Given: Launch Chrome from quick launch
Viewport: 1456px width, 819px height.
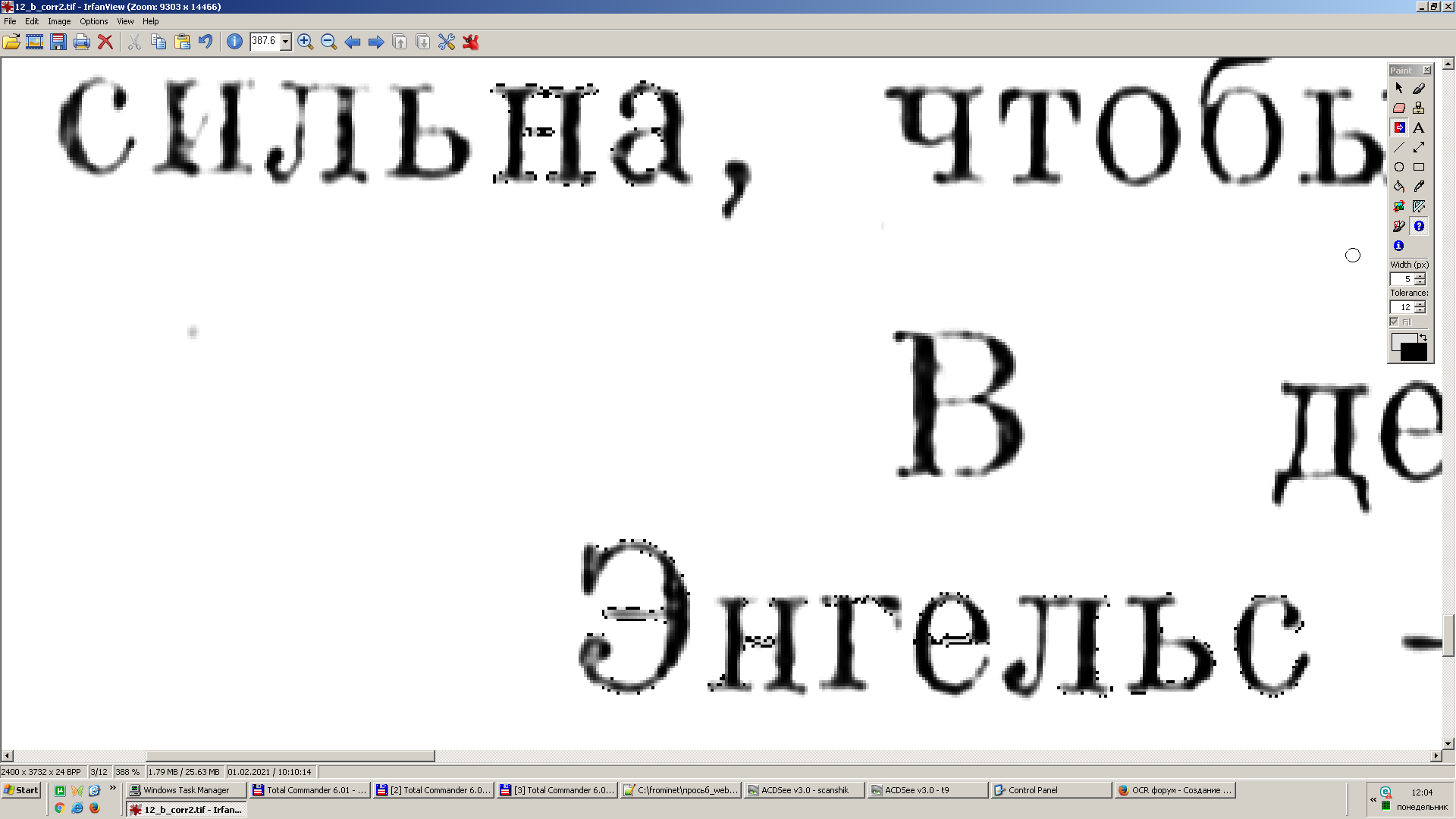Looking at the screenshot, I should (x=60, y=808).
